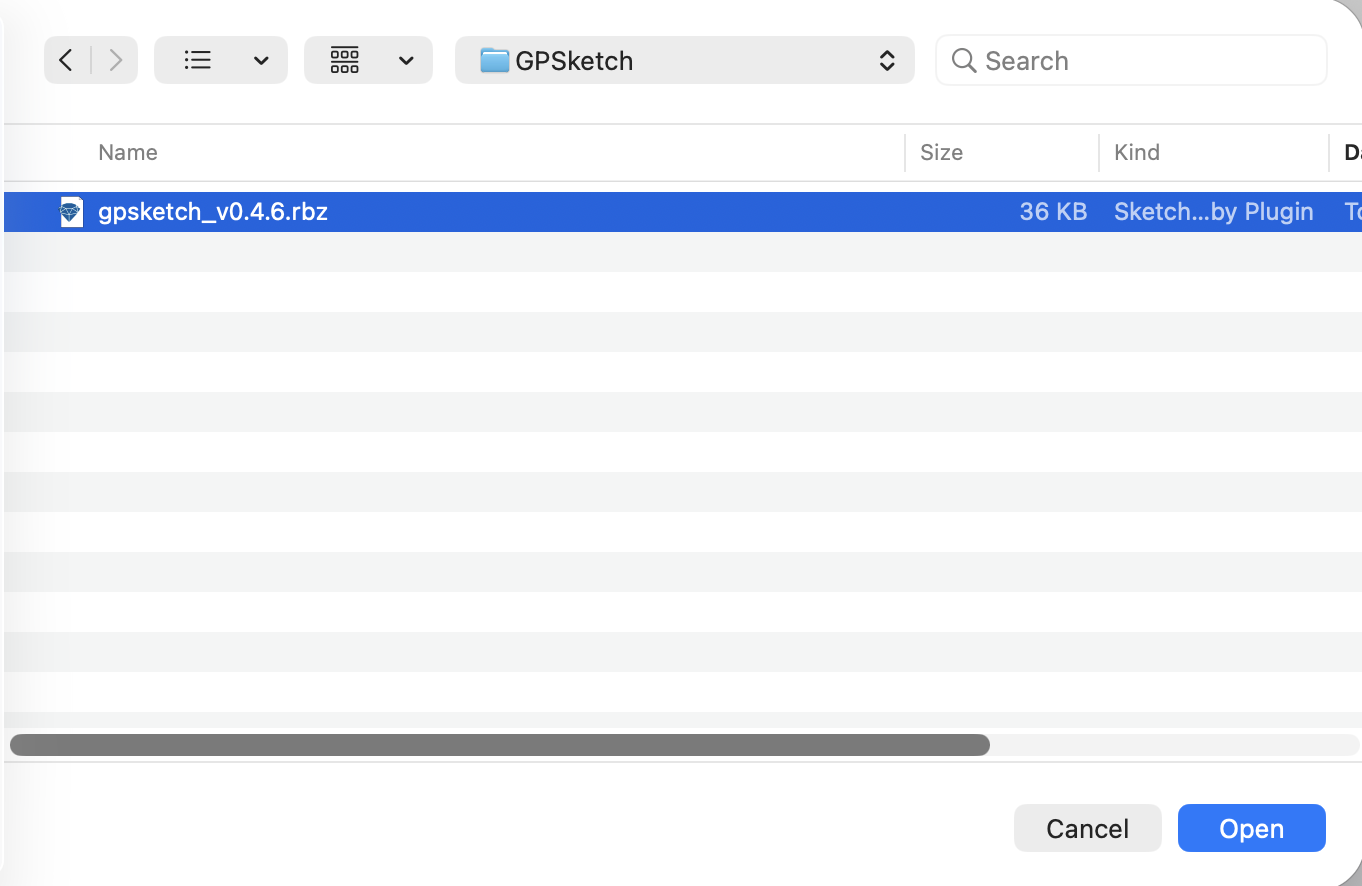This screenshot has width=1362, height=886.
Task: Click the grid grouping icon
Action: [345, 60]
